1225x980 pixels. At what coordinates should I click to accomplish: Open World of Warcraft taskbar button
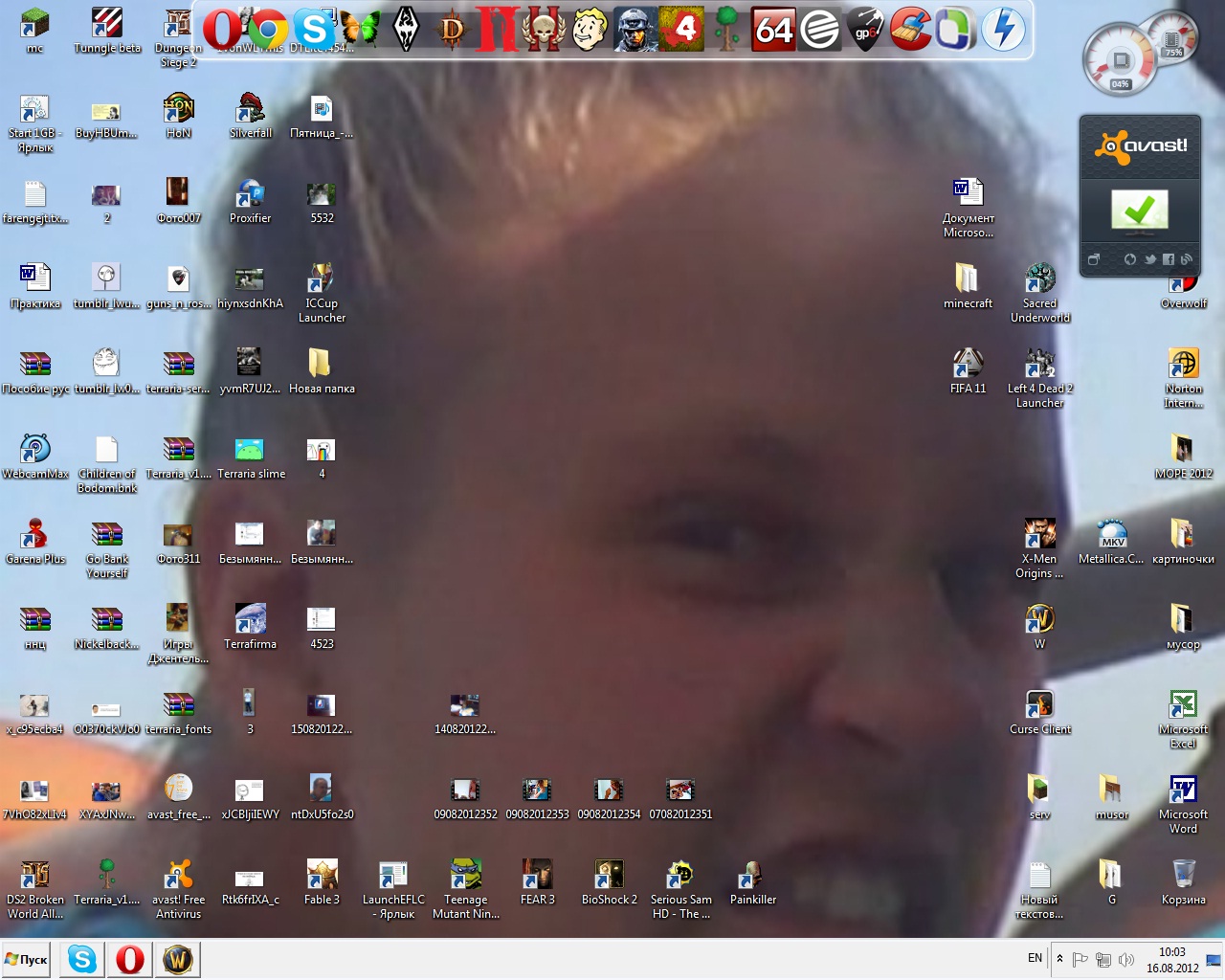178,959
